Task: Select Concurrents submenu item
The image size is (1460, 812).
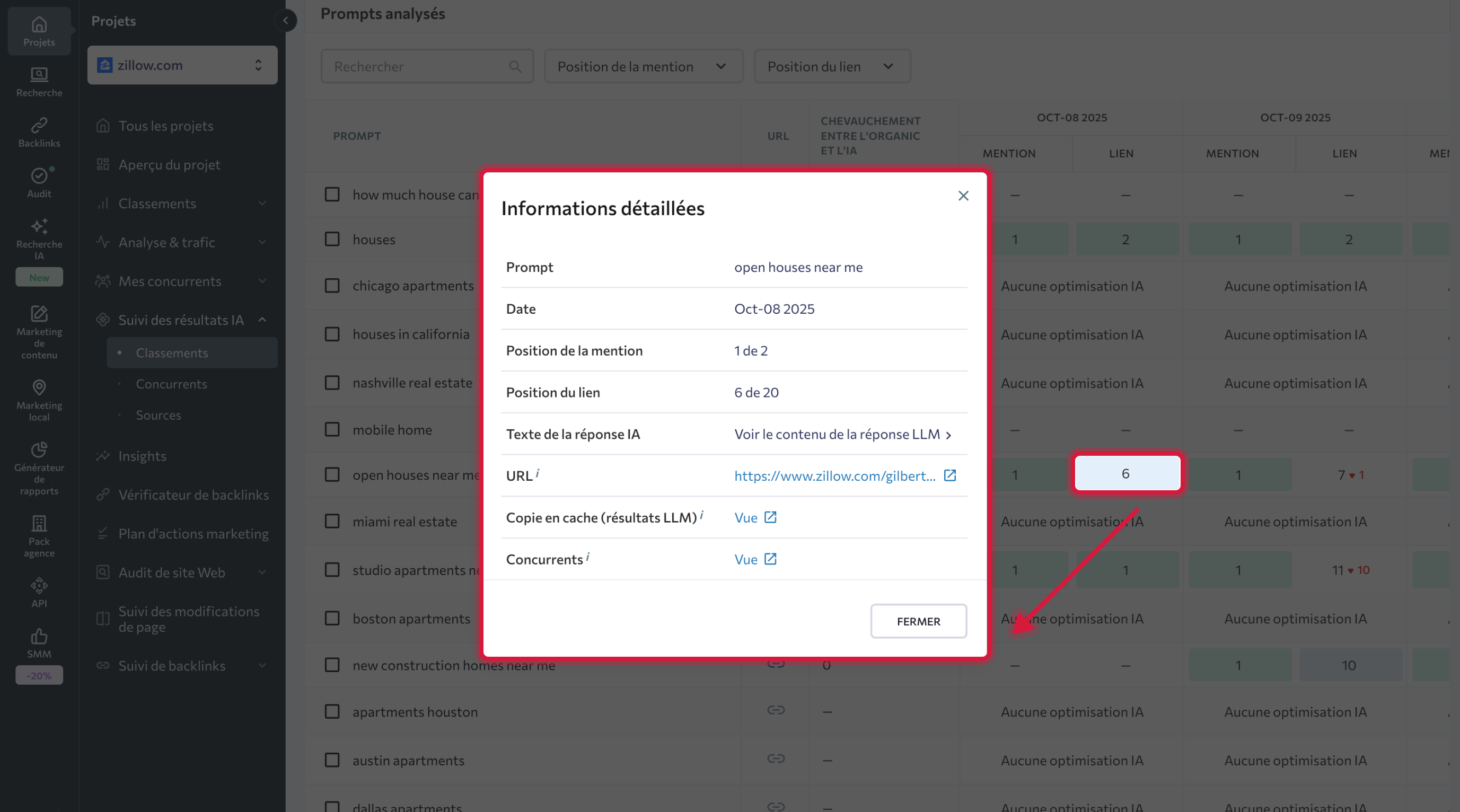Action: coord(171,384)
